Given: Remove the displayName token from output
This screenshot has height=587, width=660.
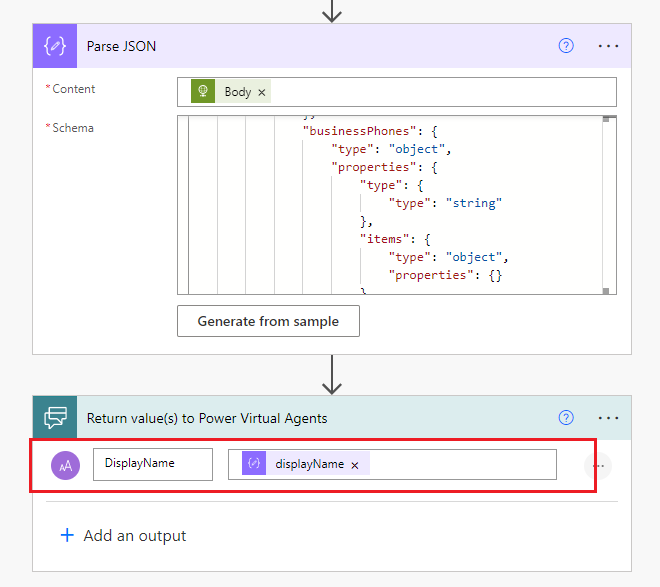Looking at the screenshot, I should tap(355, 465).
